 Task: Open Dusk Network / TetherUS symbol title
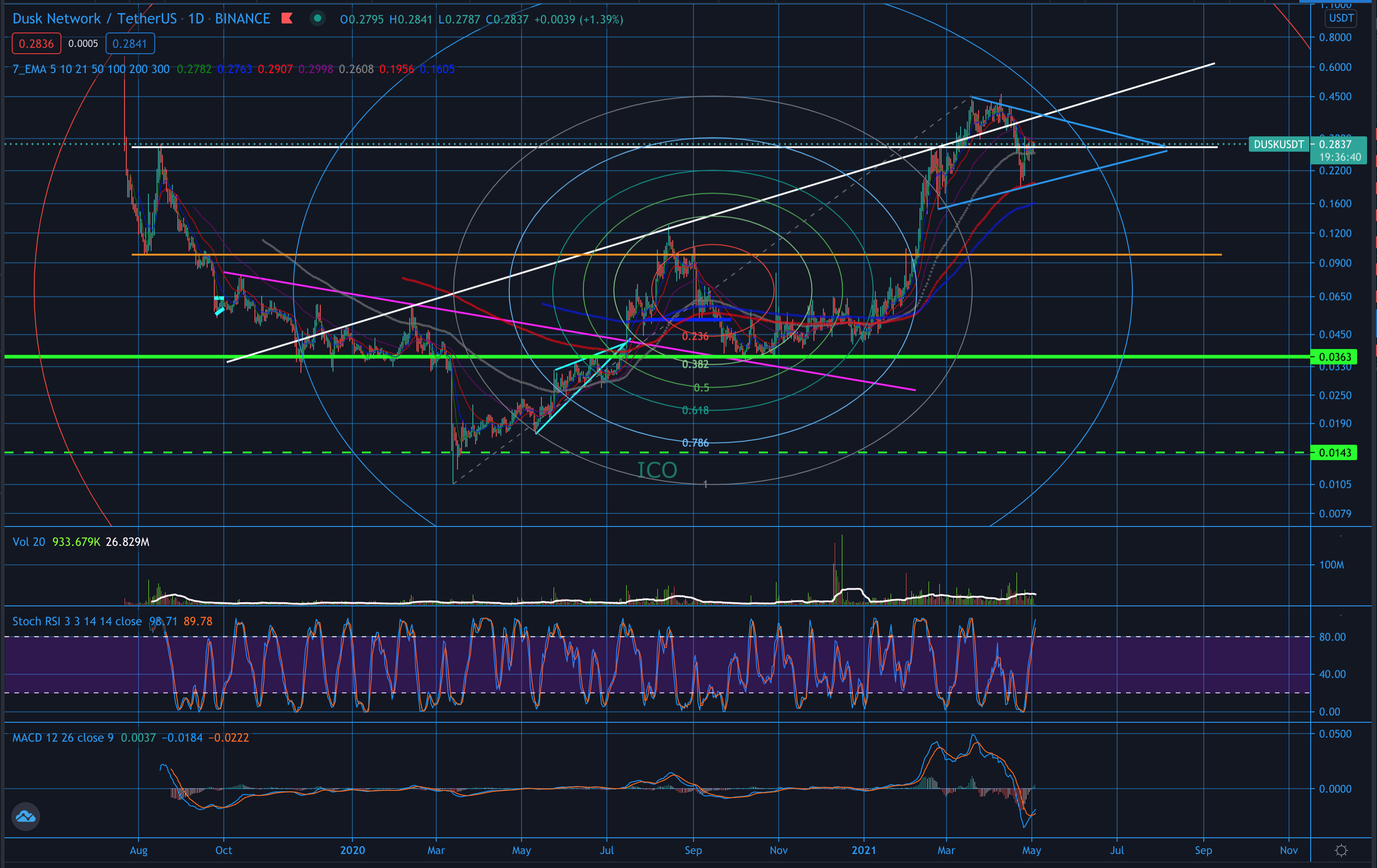pos(94,19)
